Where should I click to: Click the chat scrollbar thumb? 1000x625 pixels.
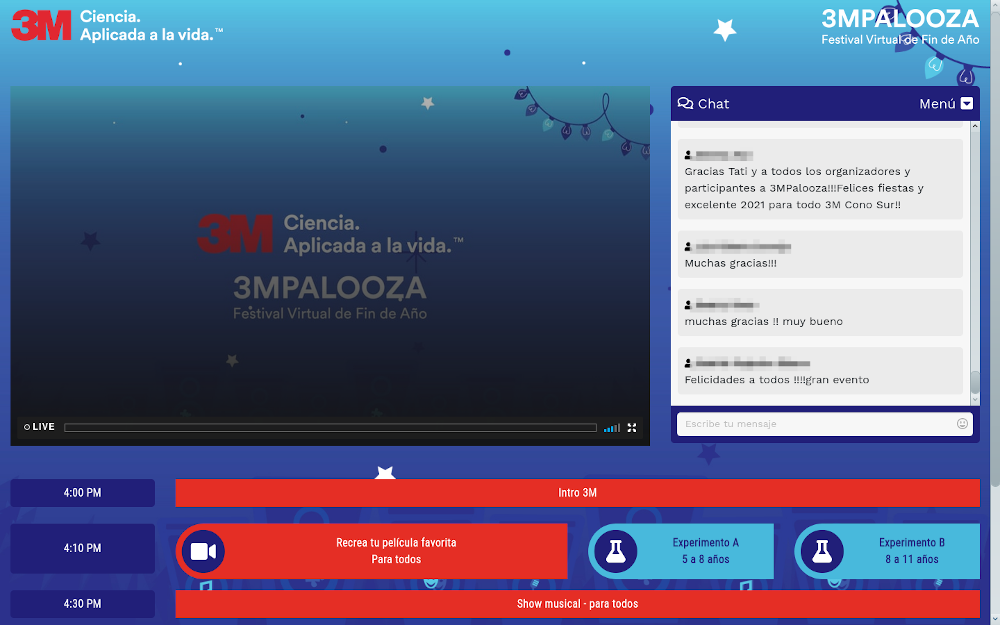click(x=974, y=382)
